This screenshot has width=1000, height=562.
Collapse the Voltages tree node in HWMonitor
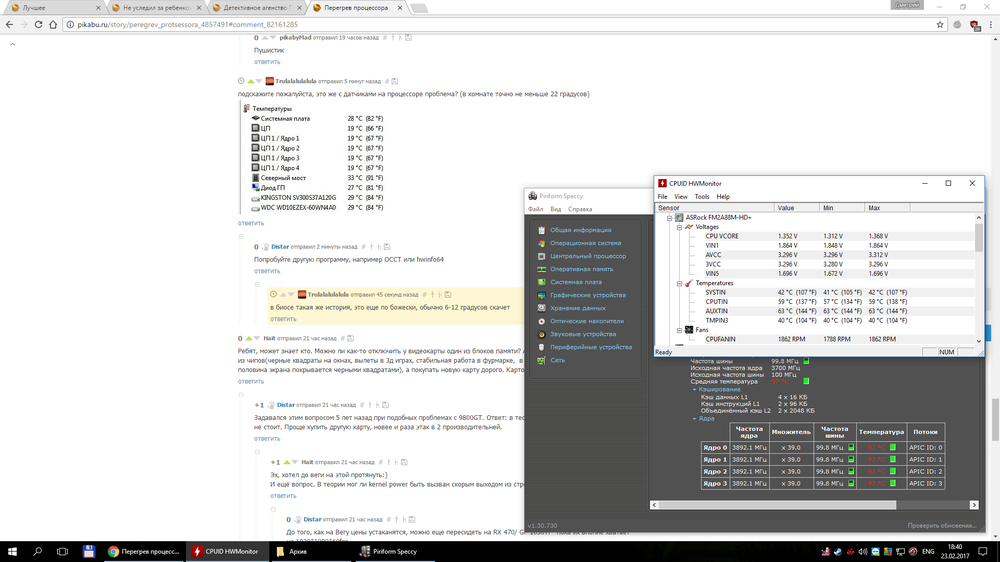[x=679, y=227]
